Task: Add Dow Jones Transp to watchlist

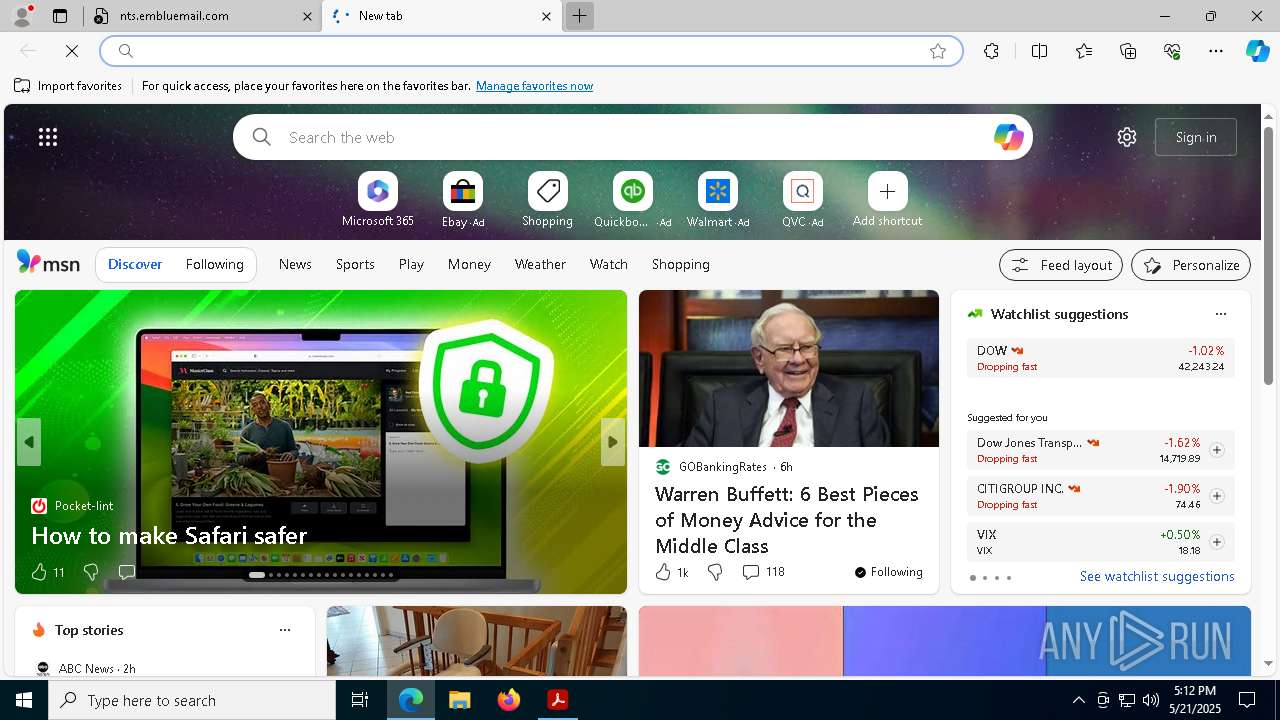Action: (x=1216, y=450)
